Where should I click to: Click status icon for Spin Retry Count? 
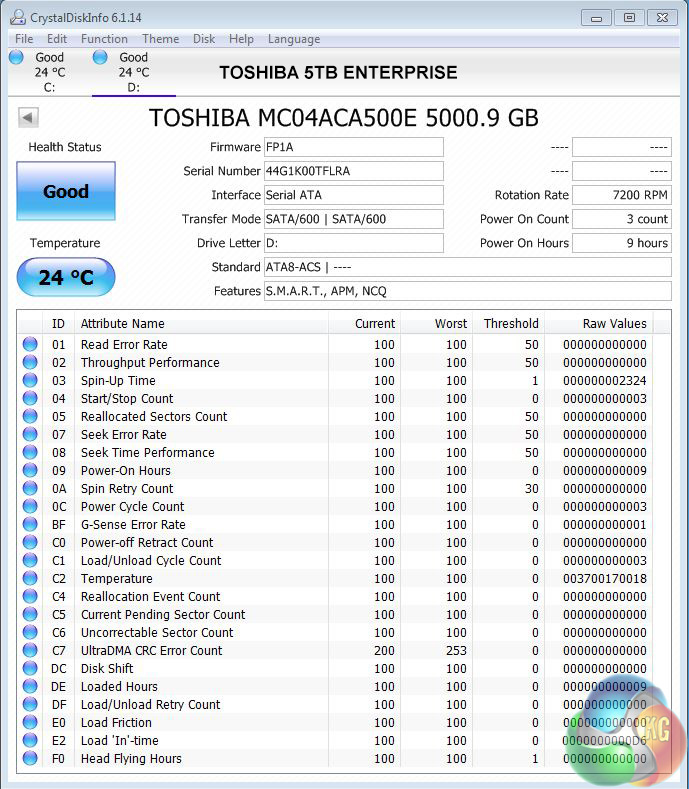coord(30,488)
